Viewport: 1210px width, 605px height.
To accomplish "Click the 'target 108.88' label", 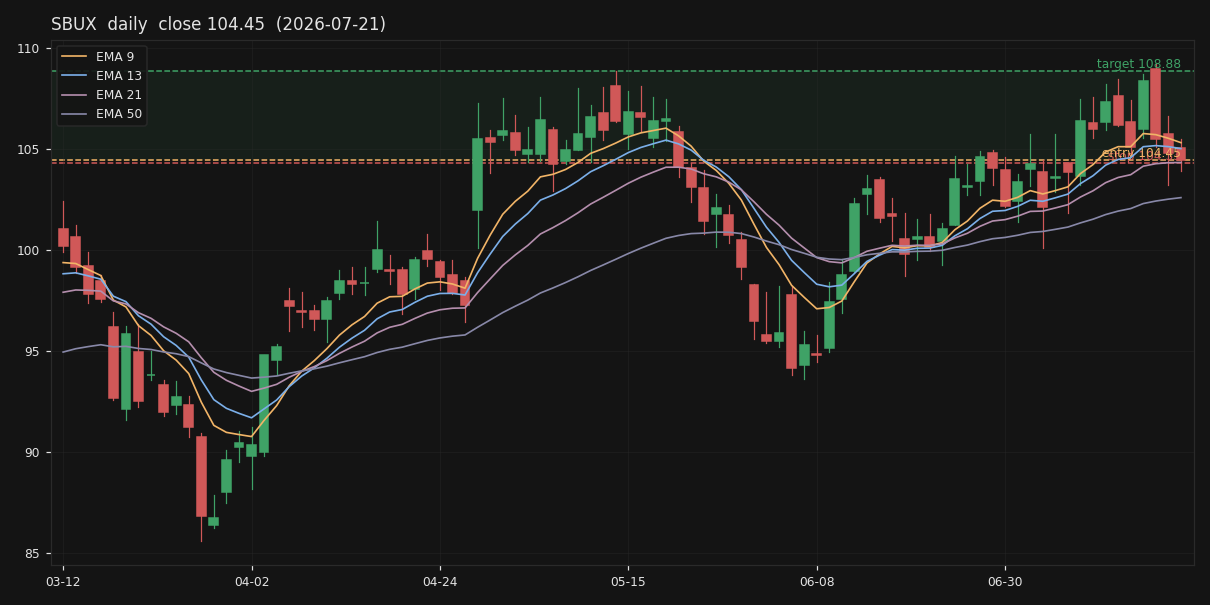I will click(x=1138, y=64).
